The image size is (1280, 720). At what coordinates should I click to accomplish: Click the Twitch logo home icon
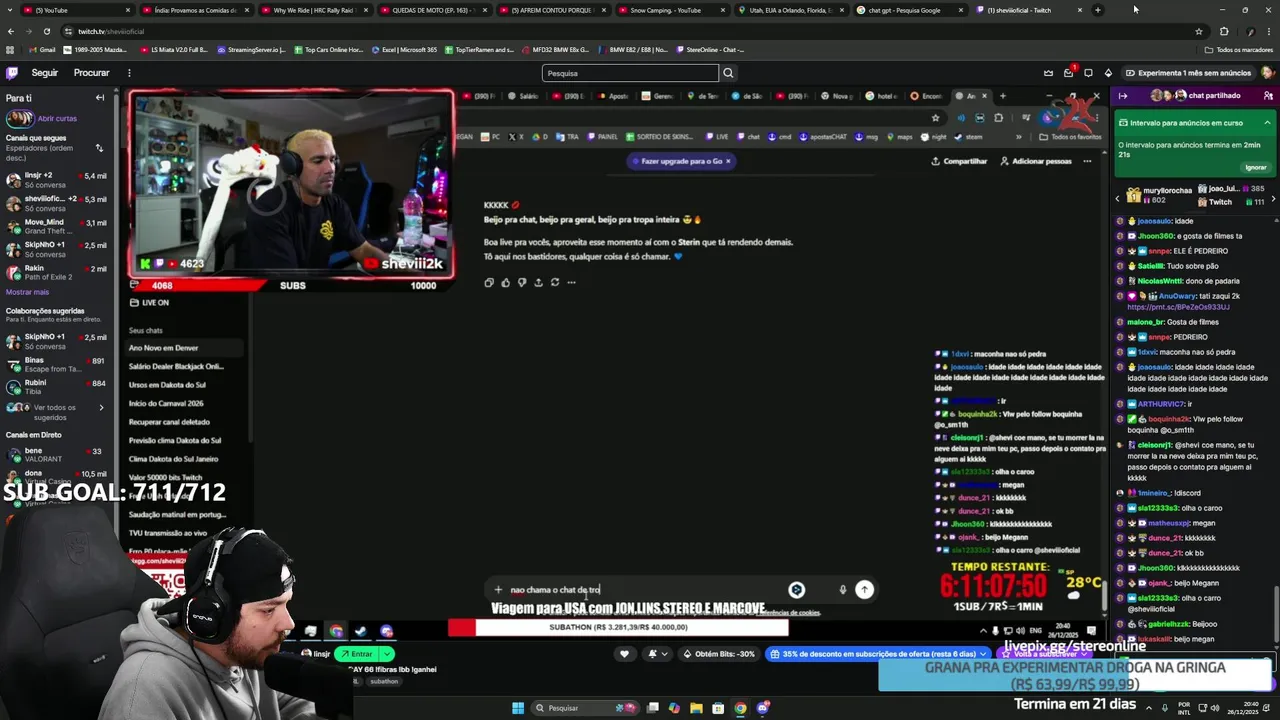[12, 73]
